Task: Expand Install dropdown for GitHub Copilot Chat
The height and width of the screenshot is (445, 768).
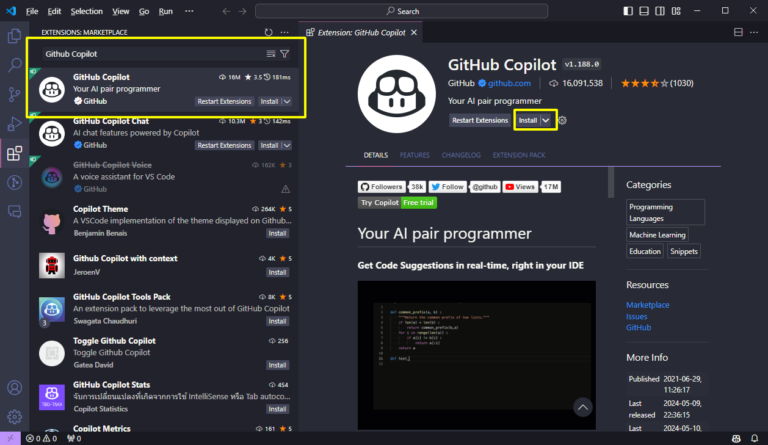Action: pos(287,145)
